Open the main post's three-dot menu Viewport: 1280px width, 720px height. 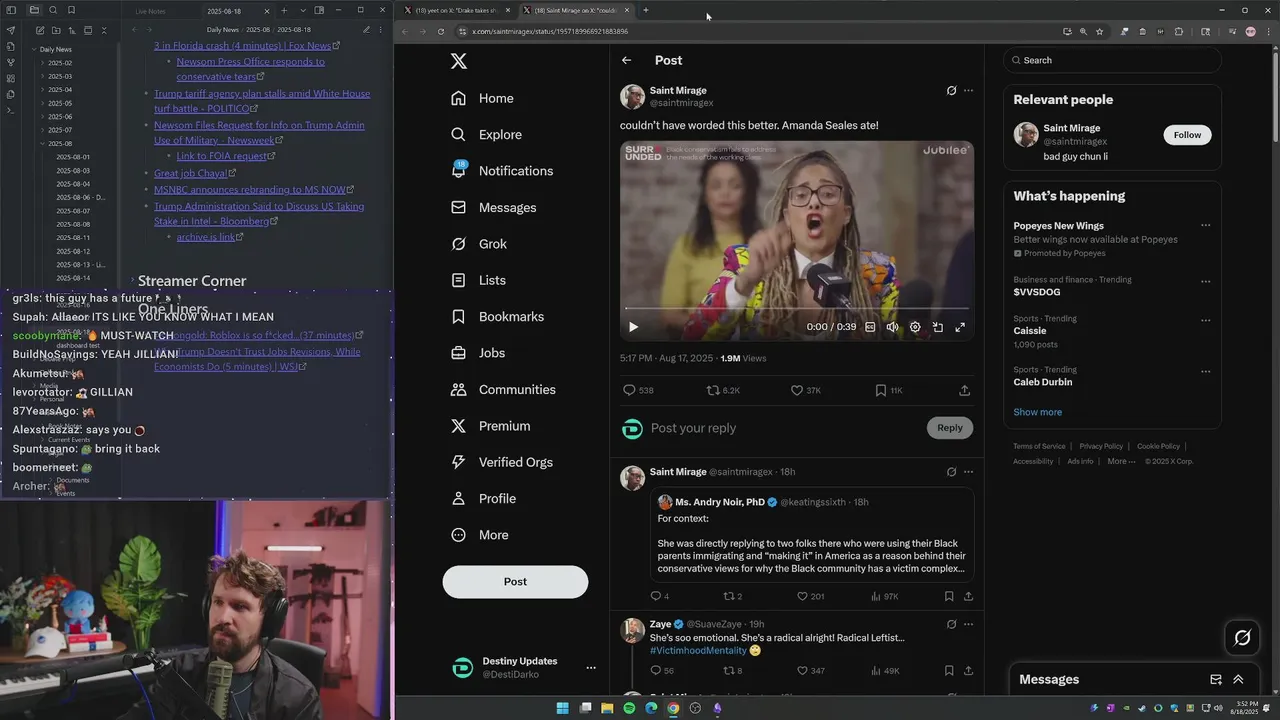click(968, 90)
